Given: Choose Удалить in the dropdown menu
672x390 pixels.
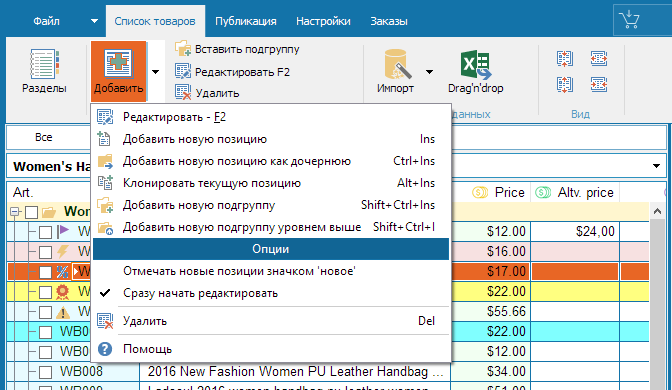Looking at the screenshot, I should 271,321.
